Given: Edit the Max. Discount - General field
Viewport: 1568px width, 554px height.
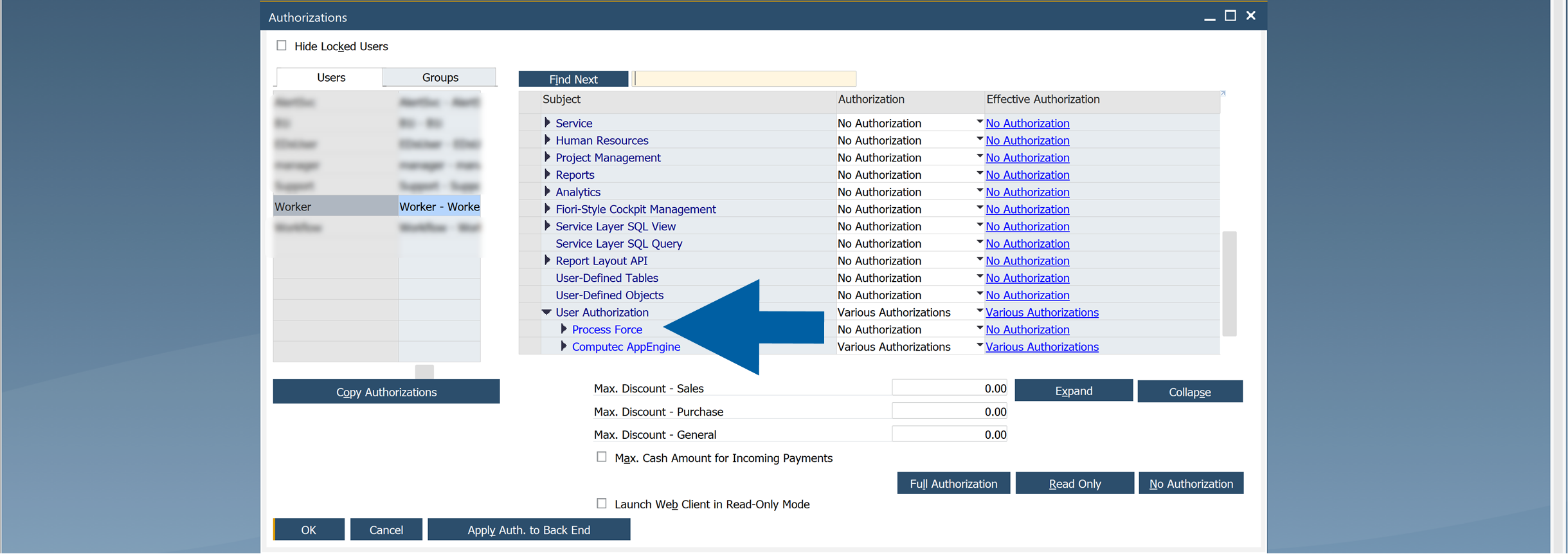Looking at the screenshot, I should pyautogui.click(x=950, y=434).
